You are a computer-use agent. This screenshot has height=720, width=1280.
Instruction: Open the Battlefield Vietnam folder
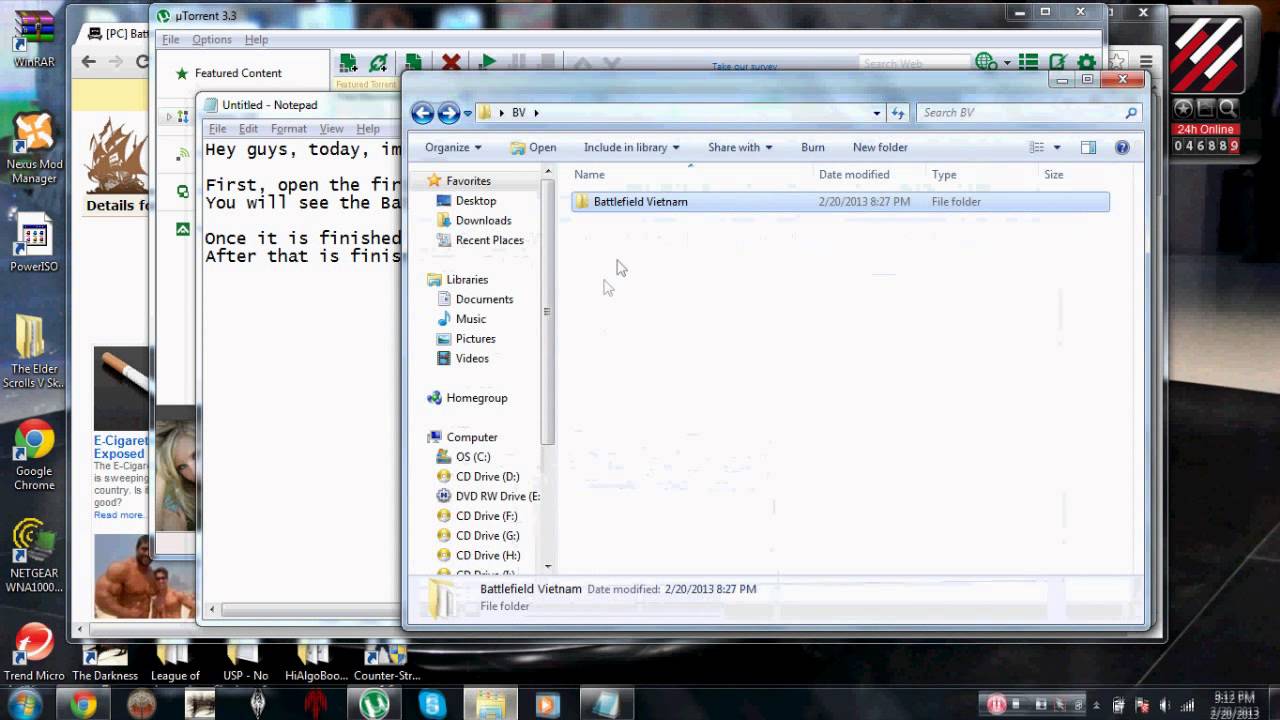pos(640,201)
